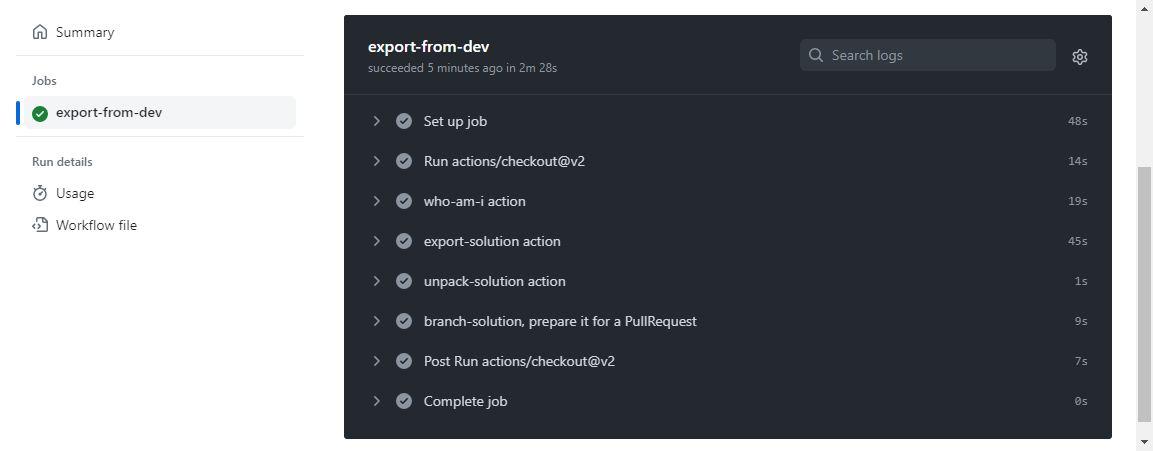The height and width of the screenshot is (451, 1153).
Task: Expand the Complete job step
Action: pos(376,401)
